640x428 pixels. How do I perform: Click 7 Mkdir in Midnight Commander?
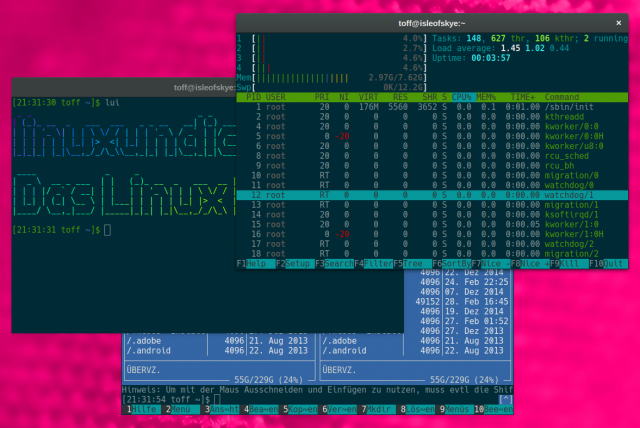click(x=376, y=409)
